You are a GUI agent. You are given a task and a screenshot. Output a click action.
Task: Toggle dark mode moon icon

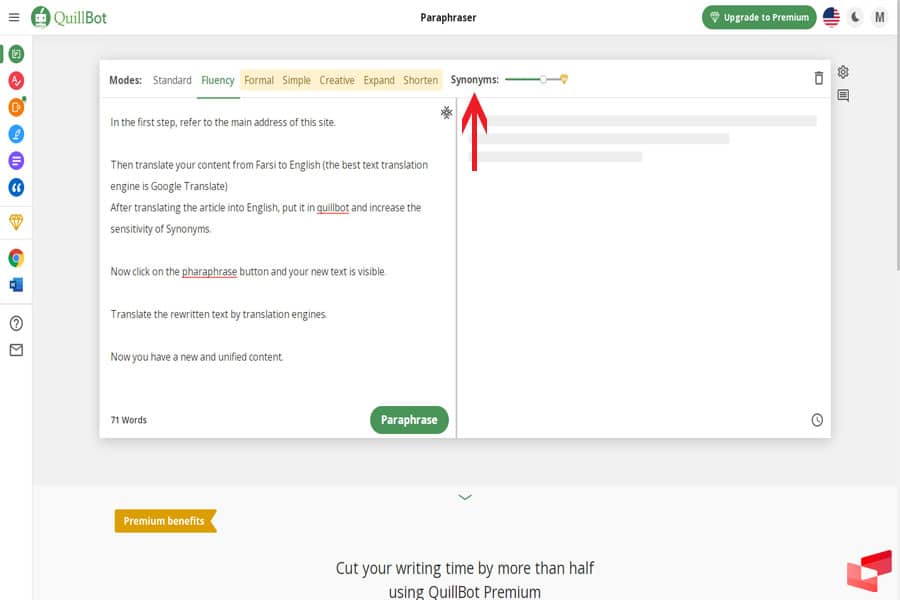click(855, 17)
